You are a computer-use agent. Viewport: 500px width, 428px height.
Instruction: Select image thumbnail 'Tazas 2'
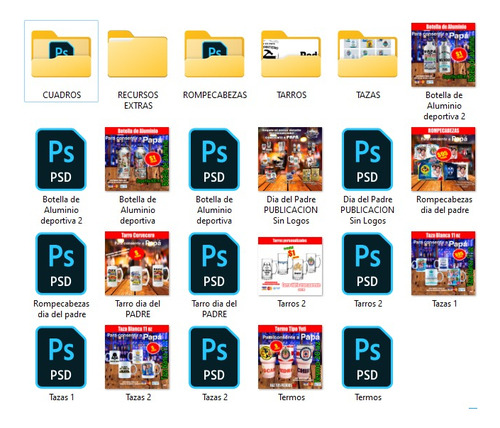tap(137, 357)
